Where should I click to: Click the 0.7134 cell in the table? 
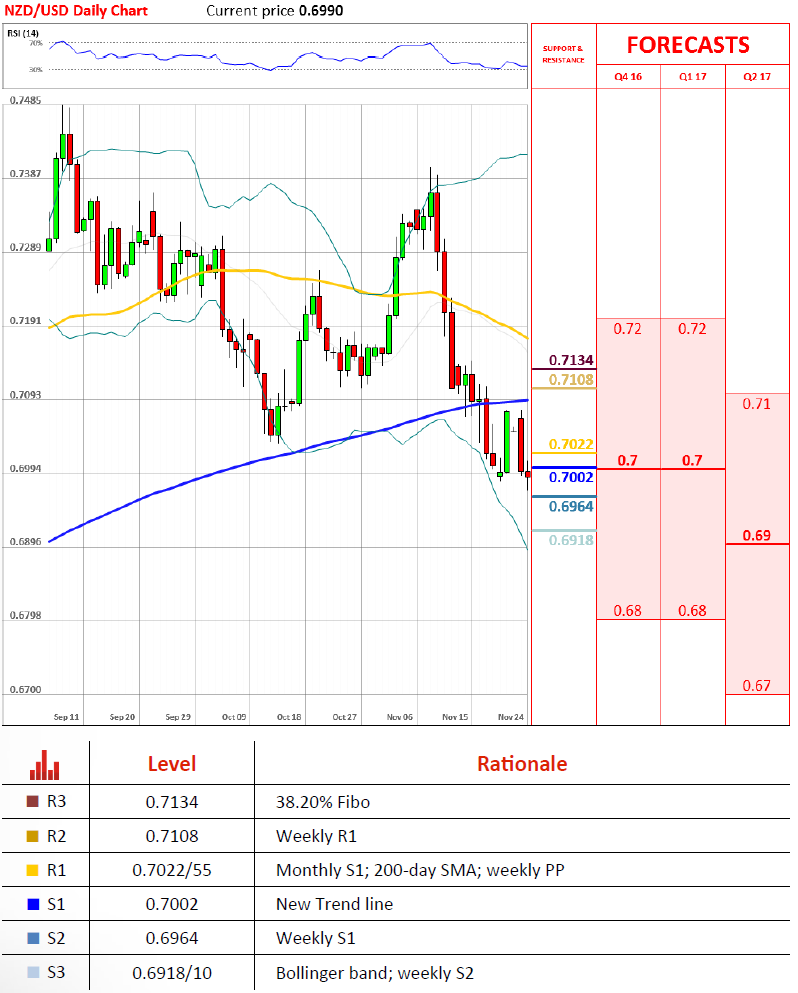(172, 802)
